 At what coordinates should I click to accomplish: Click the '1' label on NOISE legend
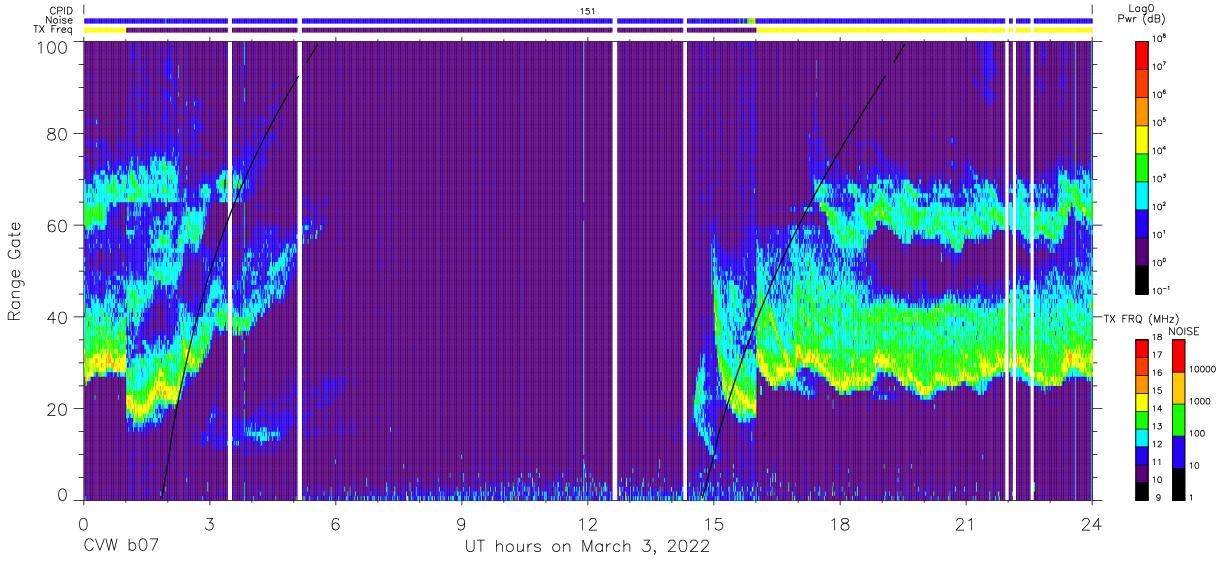click(1190, 497)
